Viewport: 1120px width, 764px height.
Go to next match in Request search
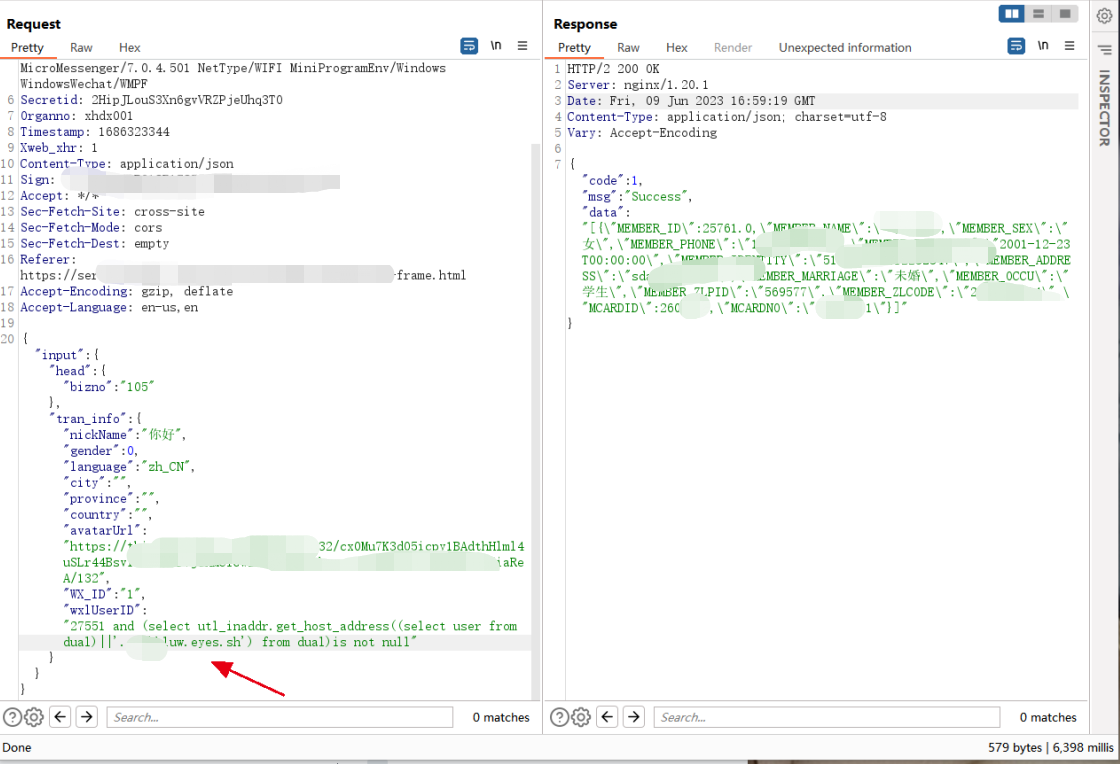(x=86, y=716)
